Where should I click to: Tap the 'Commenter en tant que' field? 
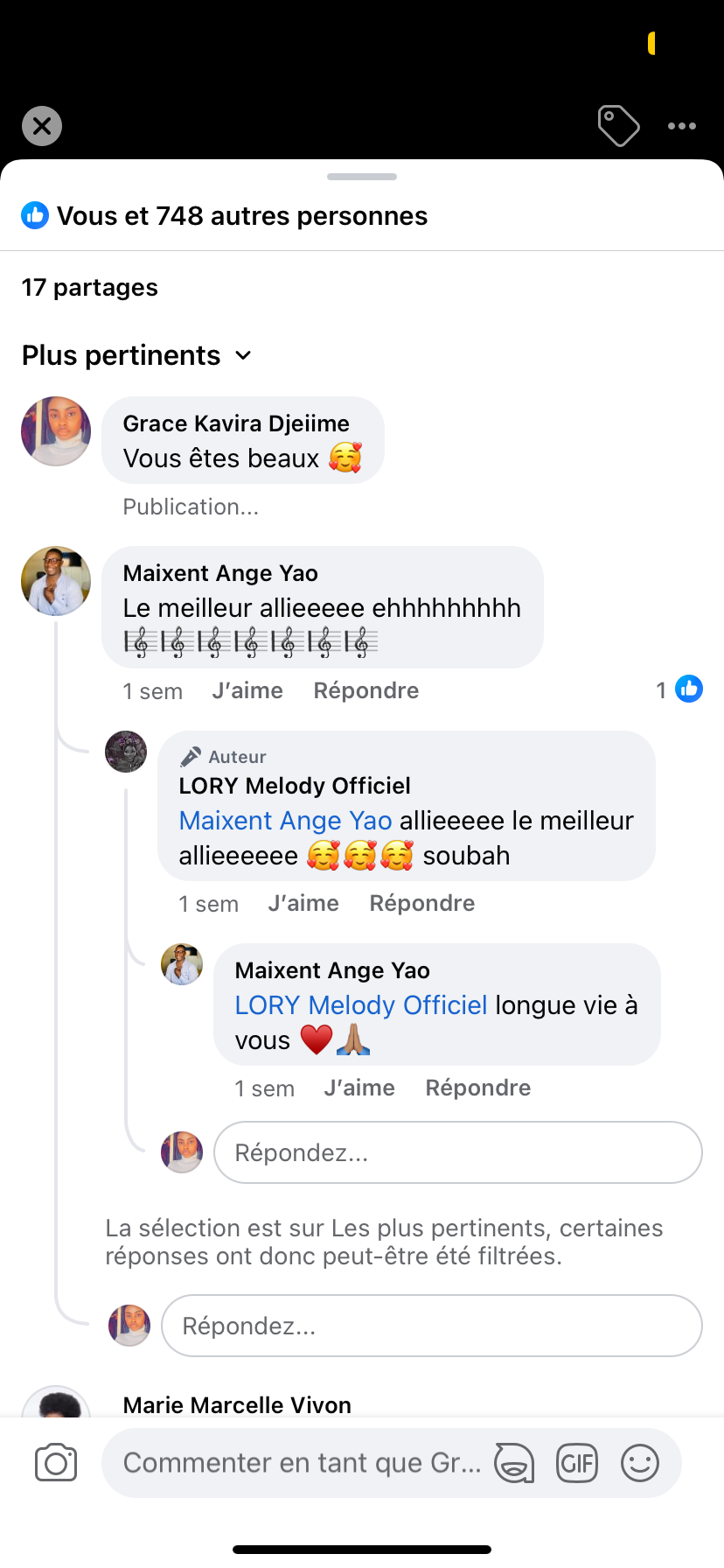[302, 1463]
